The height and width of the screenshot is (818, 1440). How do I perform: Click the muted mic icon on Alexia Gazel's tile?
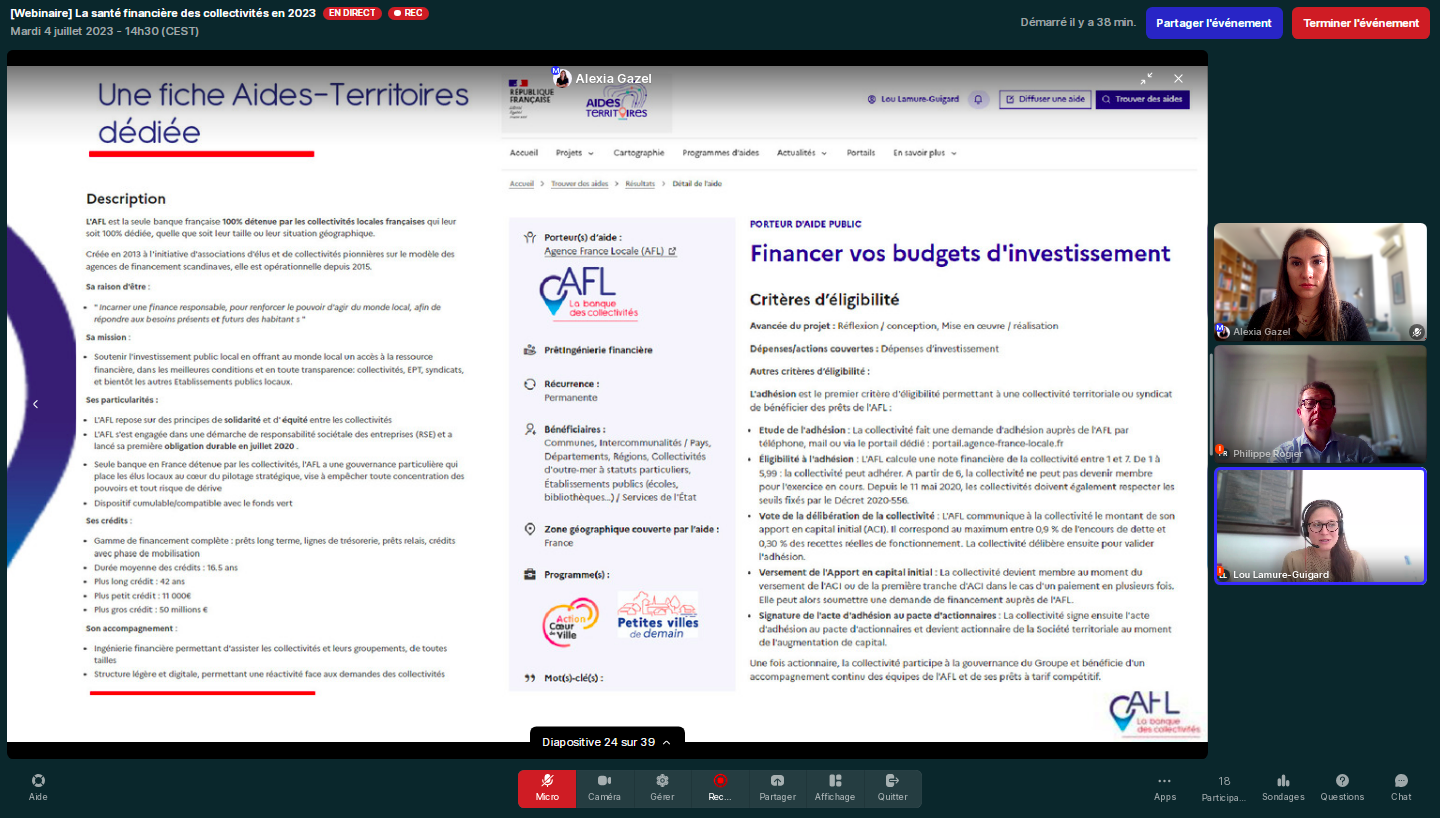1416,332
